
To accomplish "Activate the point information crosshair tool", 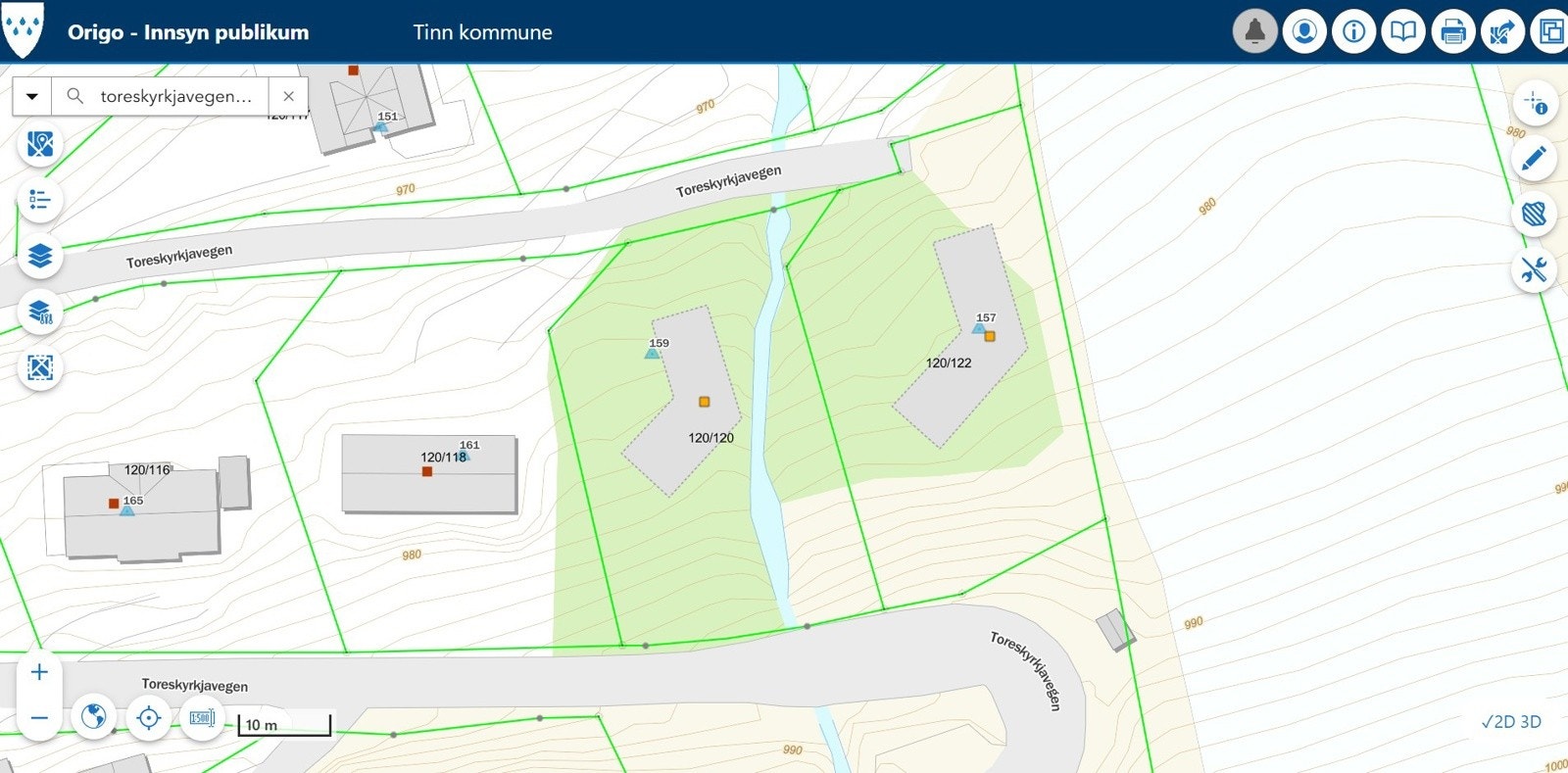I will pos(1535,103).
